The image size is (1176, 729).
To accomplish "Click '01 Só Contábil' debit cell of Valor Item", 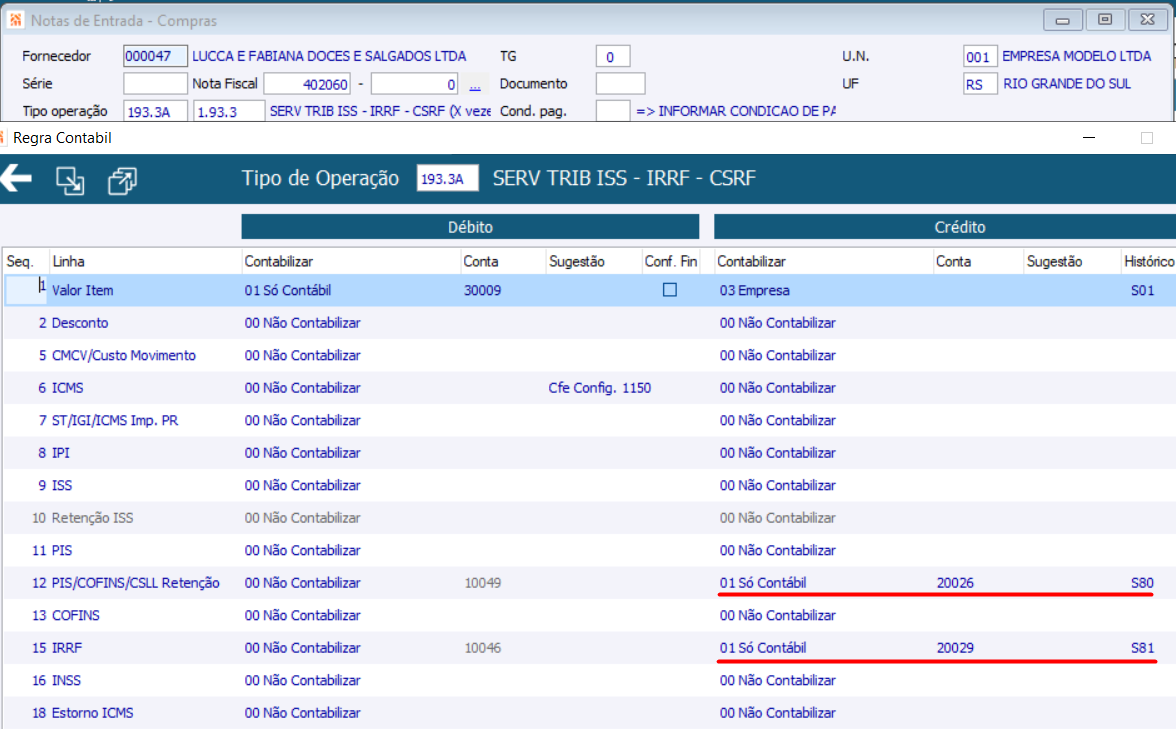I will pos(287,290).
